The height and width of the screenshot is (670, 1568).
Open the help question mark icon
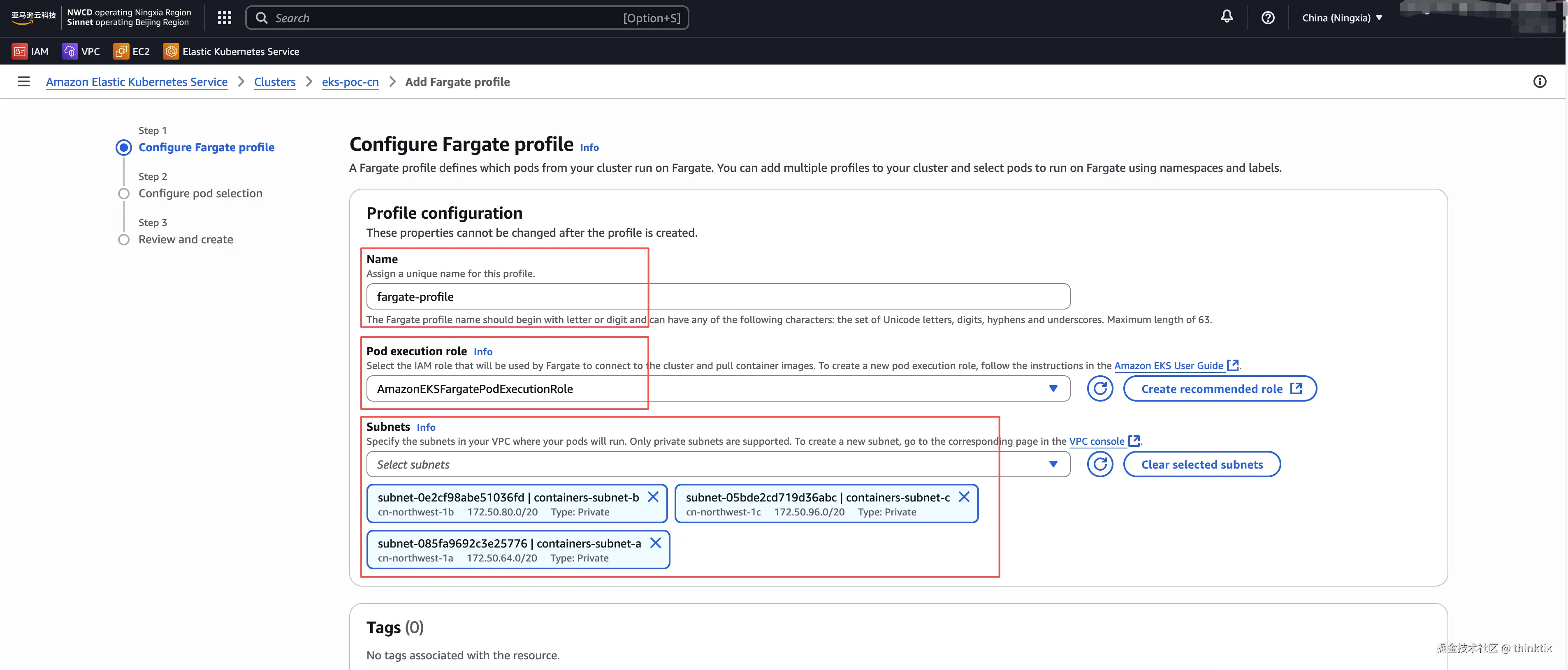pyautogui.click(x=1267, y=18)
